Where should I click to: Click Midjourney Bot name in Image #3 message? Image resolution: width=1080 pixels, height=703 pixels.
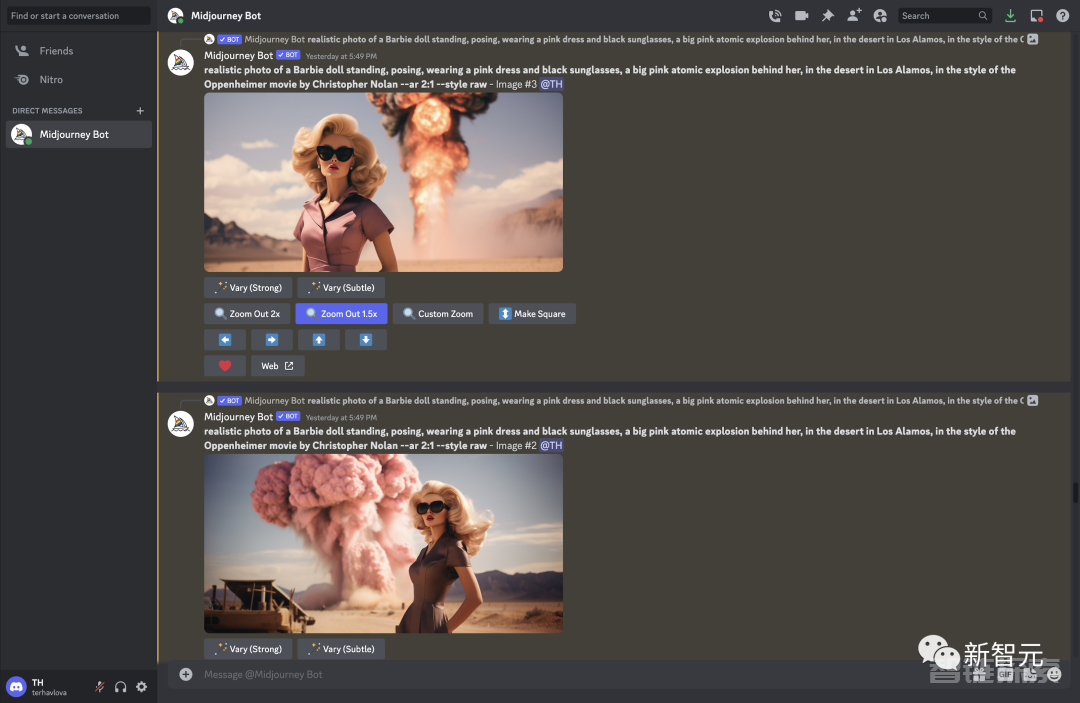click(x=238, y=56)
